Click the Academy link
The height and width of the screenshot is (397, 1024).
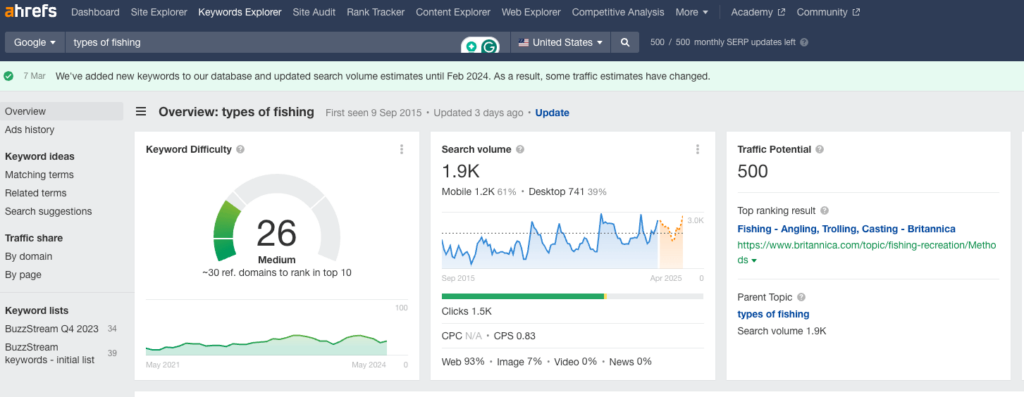pos(753,12)
